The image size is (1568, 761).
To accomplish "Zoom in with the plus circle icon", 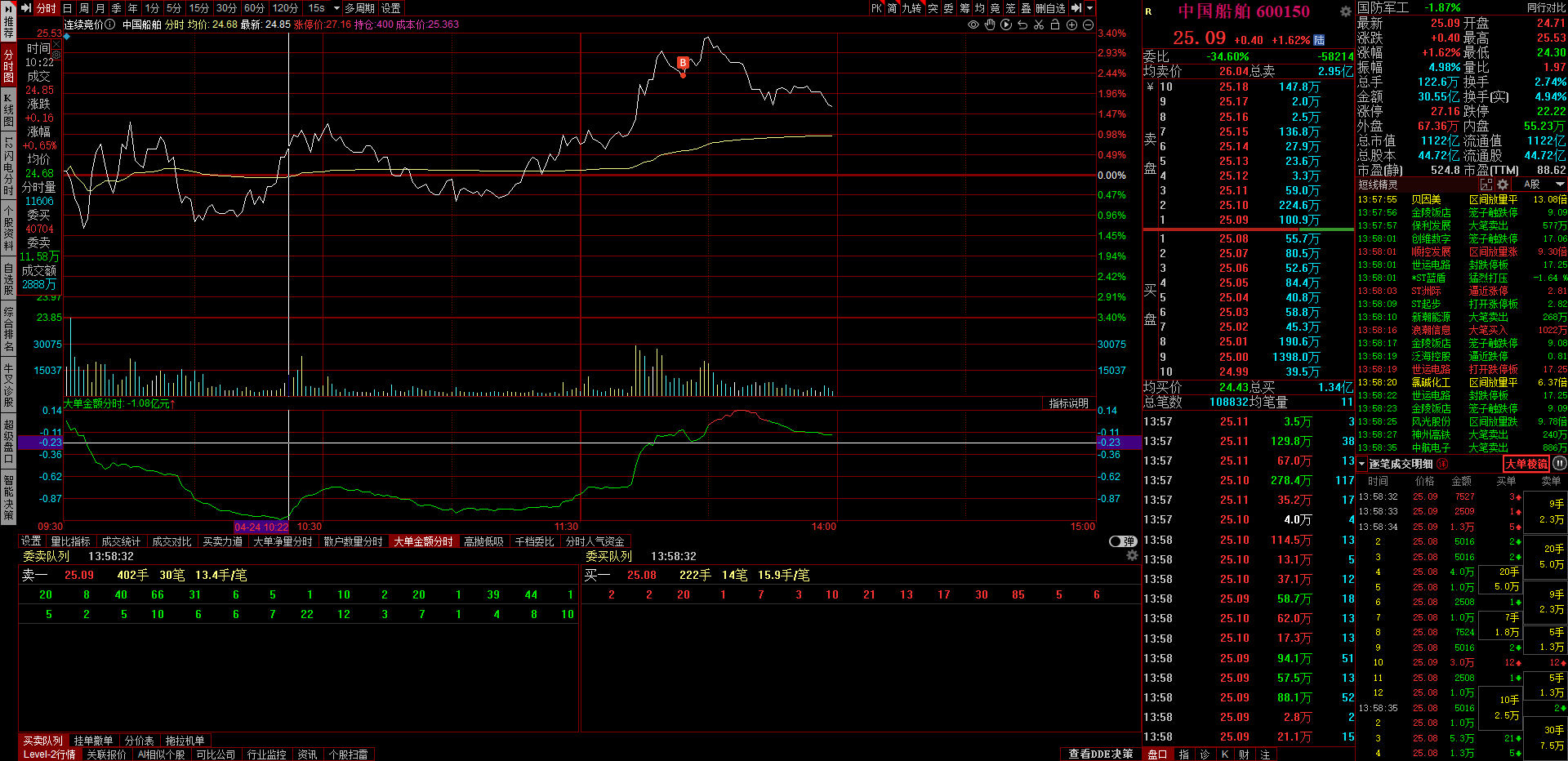I will 1071,24.
